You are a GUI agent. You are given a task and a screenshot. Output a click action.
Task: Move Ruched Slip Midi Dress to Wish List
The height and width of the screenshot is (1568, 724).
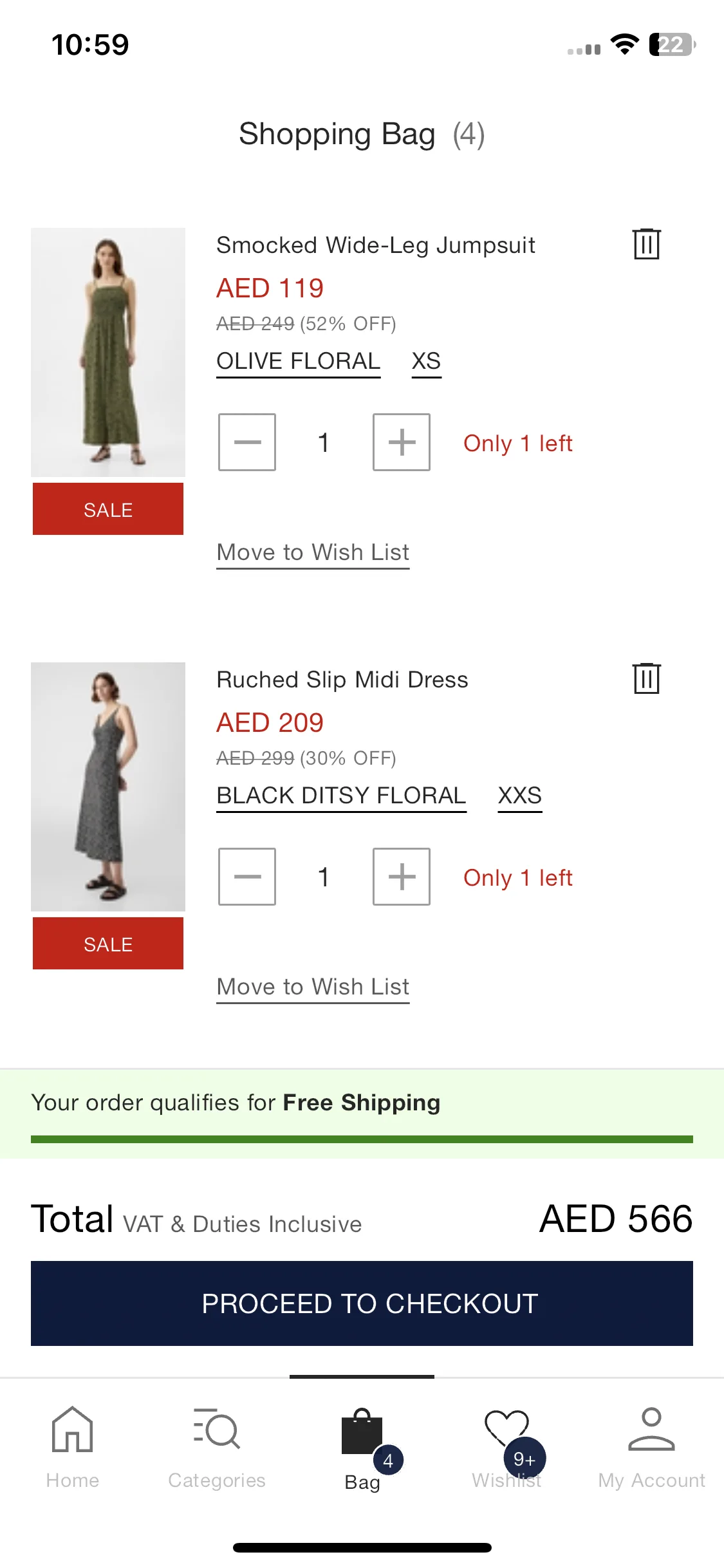click(x=313, y=987)
